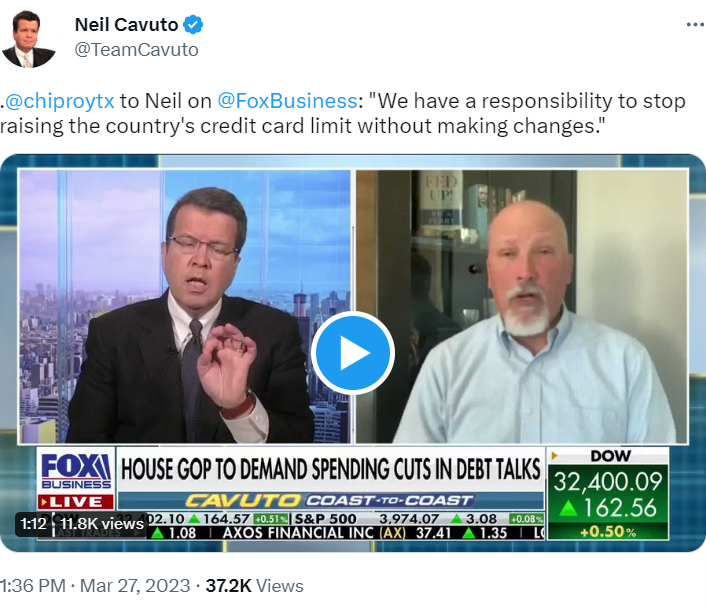This screenshot has width=706, height=608.
Task: Click the 1:36 PM Mar 27, 2023 timestamp
Action: 95,586
